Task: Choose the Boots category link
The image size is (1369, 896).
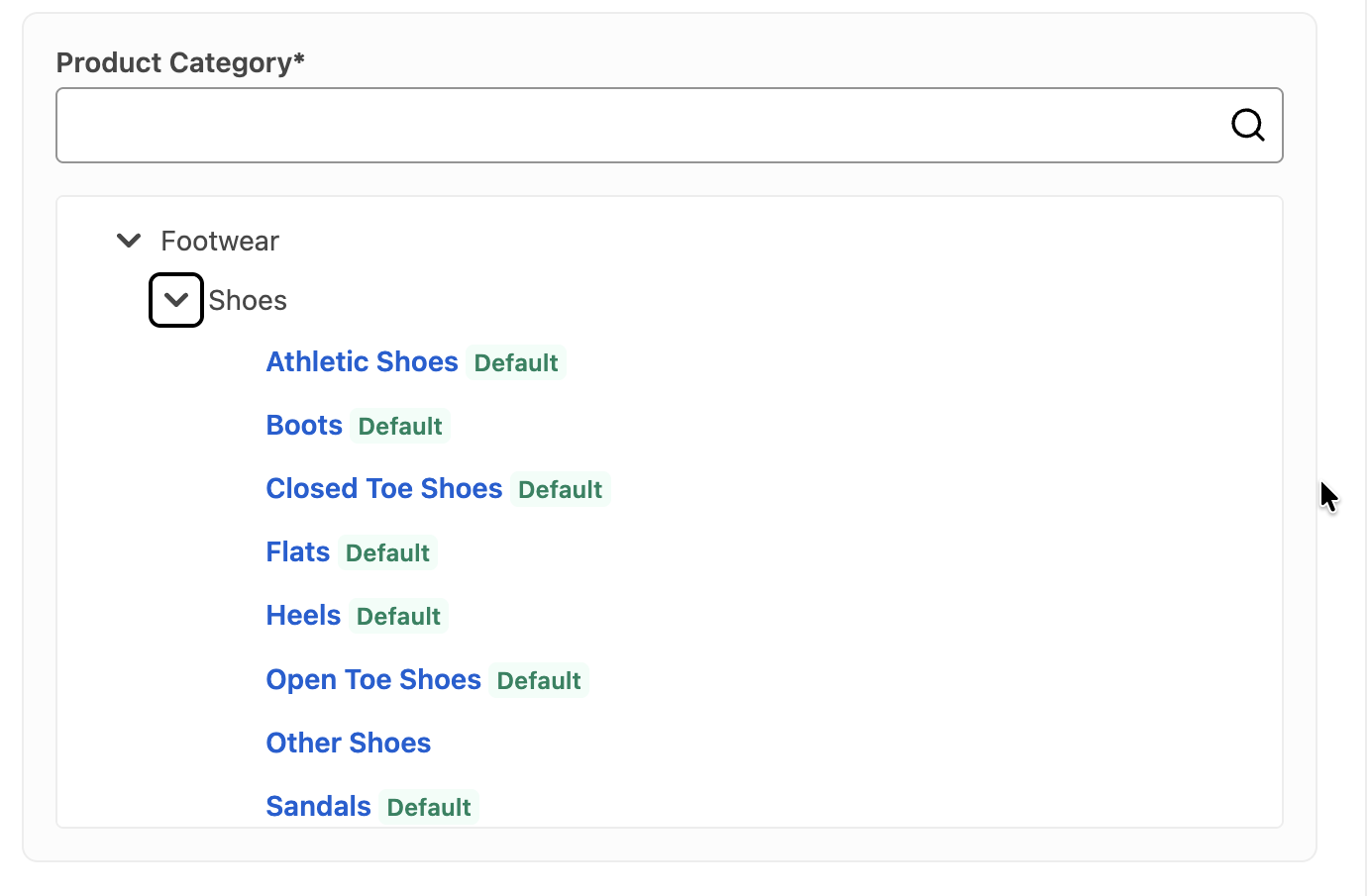Action: (304, 425)
